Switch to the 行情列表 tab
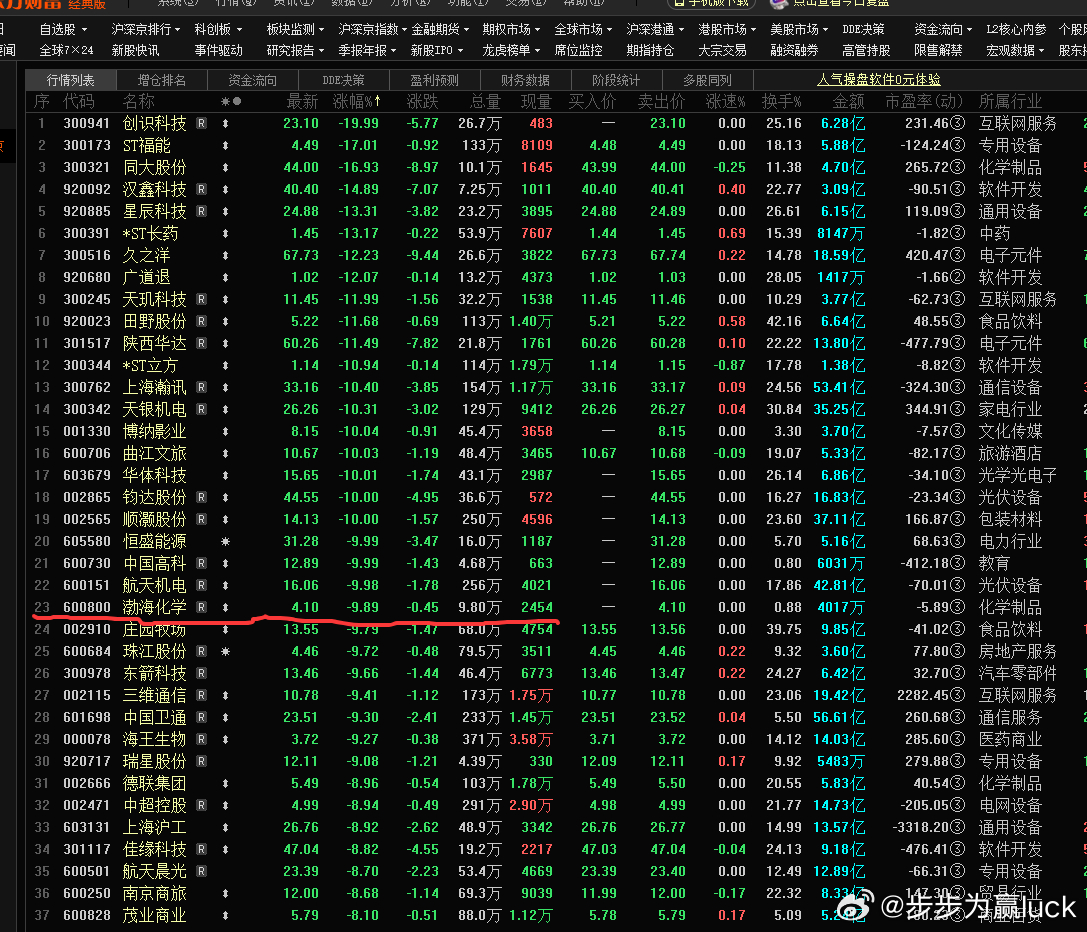Image resolution: width=1087 pixels, height=932 pixels. pyautogui.click(x=71, y=80)
